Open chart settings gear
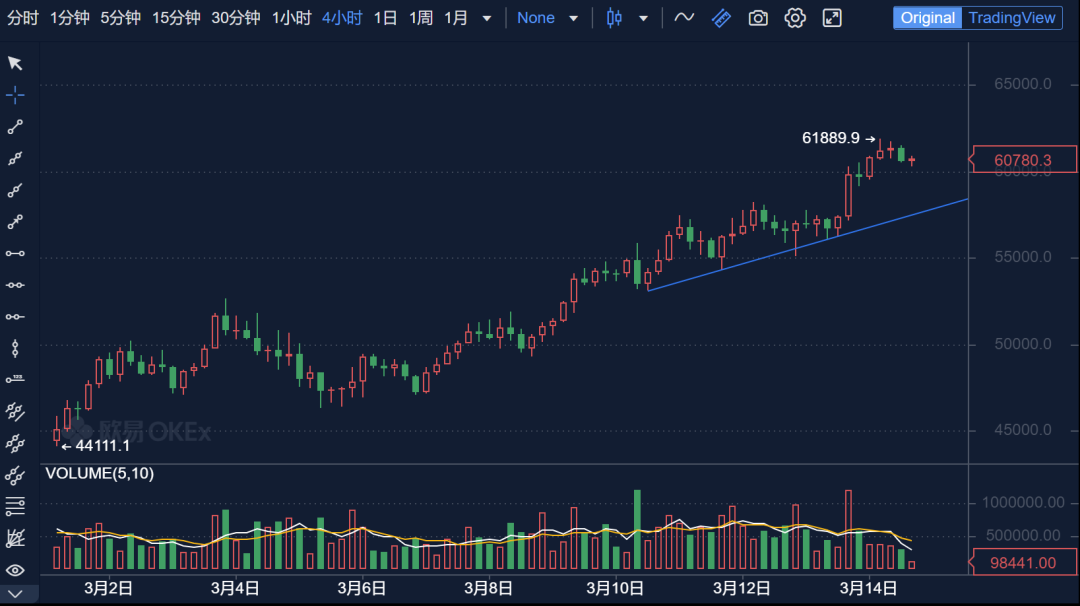The height and width of the screenshot is (606, 1080). (795, 18)
